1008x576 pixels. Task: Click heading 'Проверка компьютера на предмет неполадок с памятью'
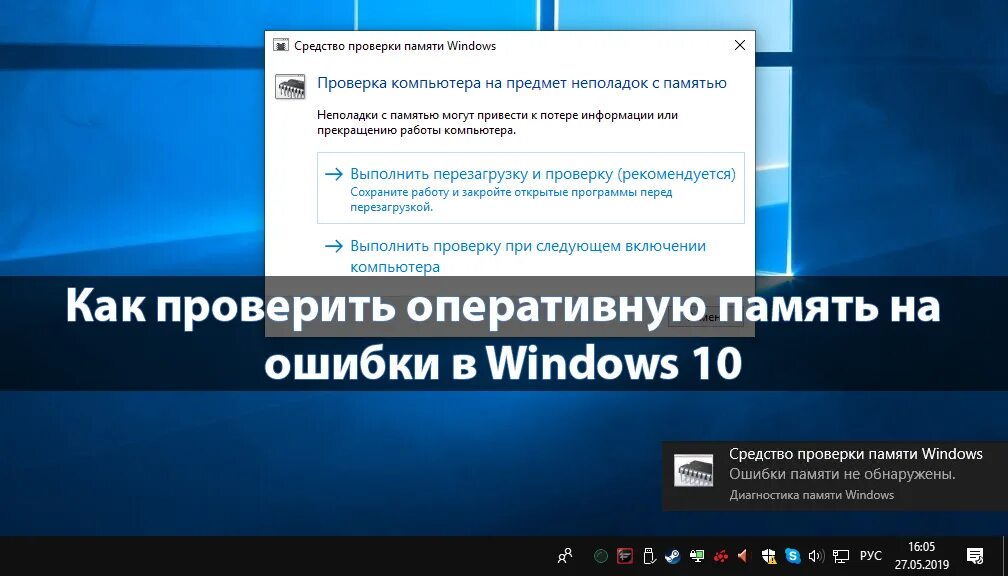click(523, 83)
